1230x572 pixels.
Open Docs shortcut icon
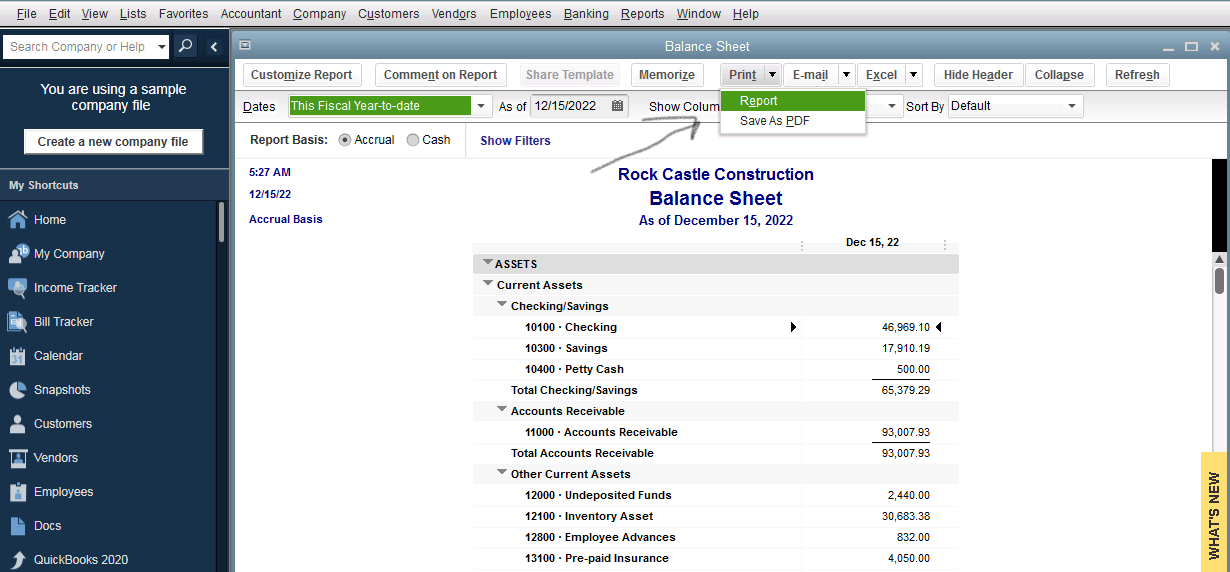pyautogui.click(x=18, y=526)
